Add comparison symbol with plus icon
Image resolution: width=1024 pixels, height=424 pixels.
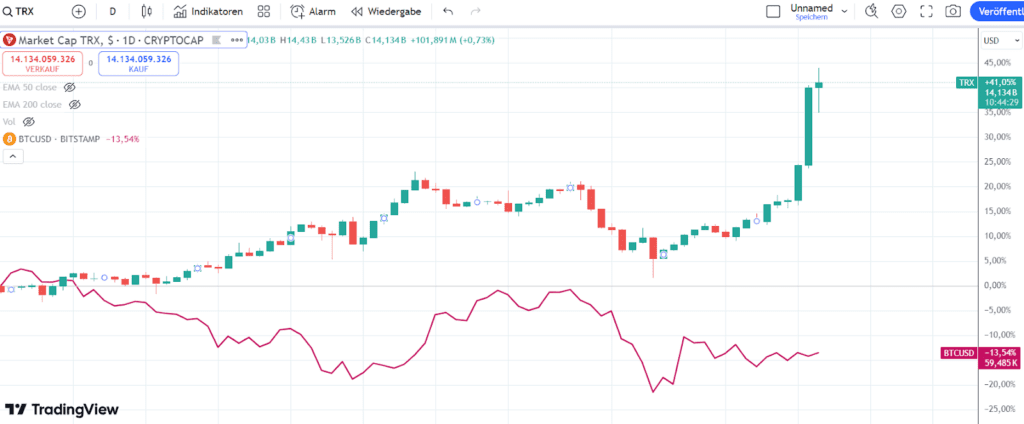tap(78, 11)
